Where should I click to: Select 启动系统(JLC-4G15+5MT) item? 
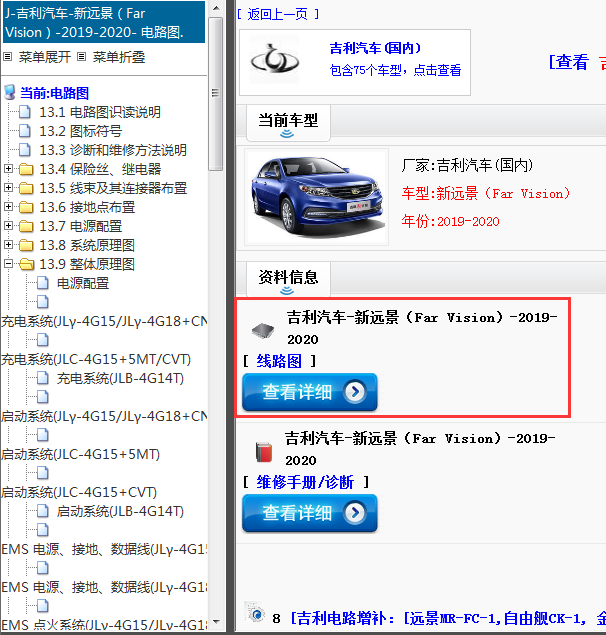pos(80,454)
